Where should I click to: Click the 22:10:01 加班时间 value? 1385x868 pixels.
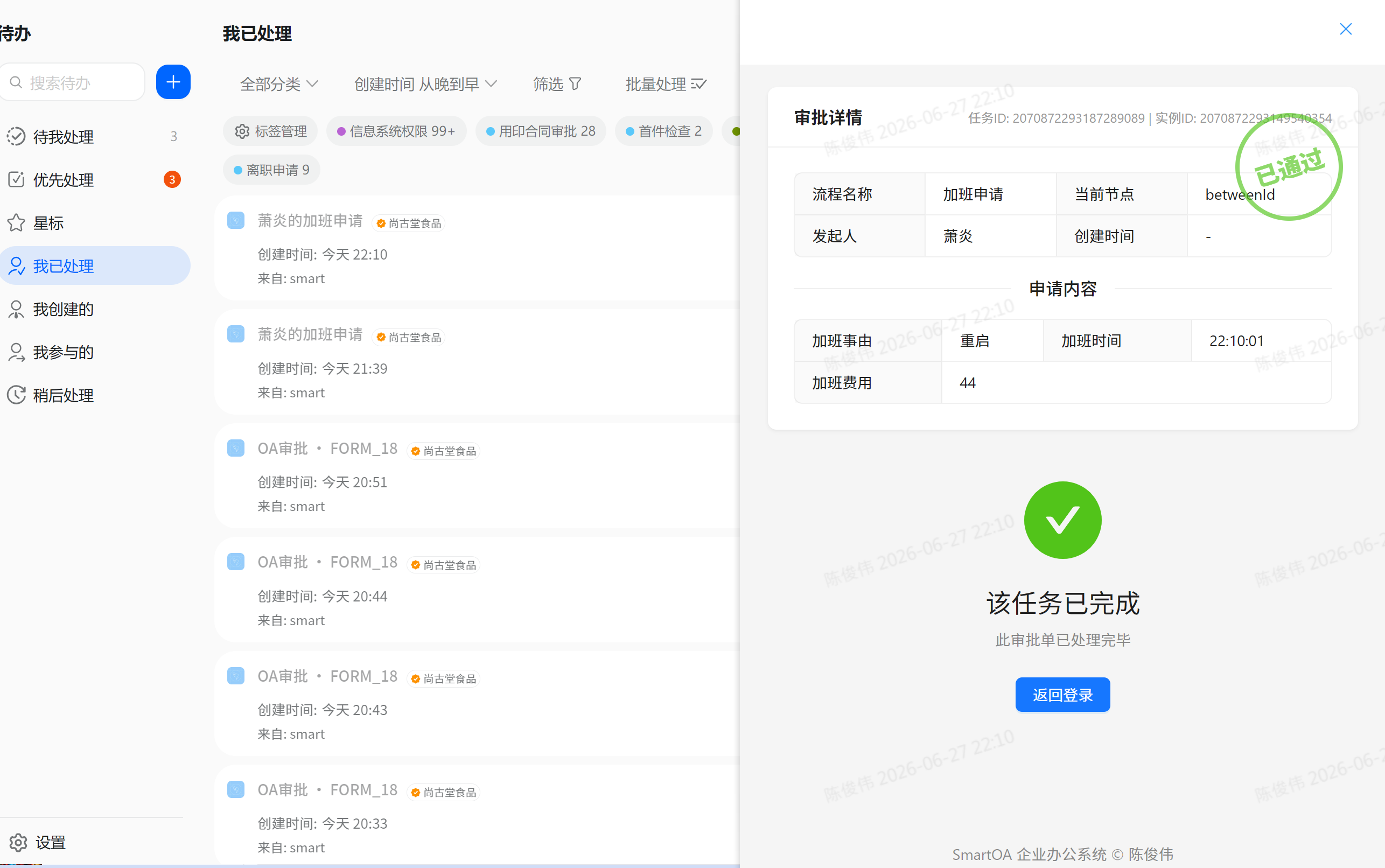coord(1236,340)
